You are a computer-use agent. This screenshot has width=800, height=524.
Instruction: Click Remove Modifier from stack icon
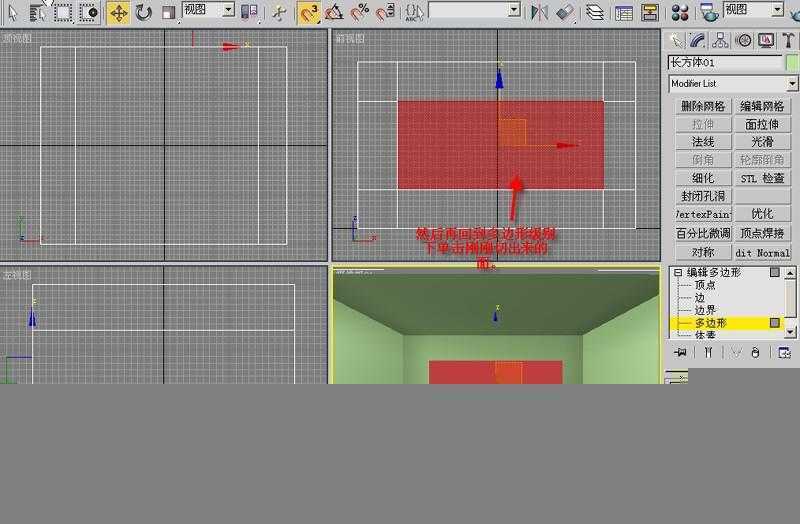click(756, 352)
